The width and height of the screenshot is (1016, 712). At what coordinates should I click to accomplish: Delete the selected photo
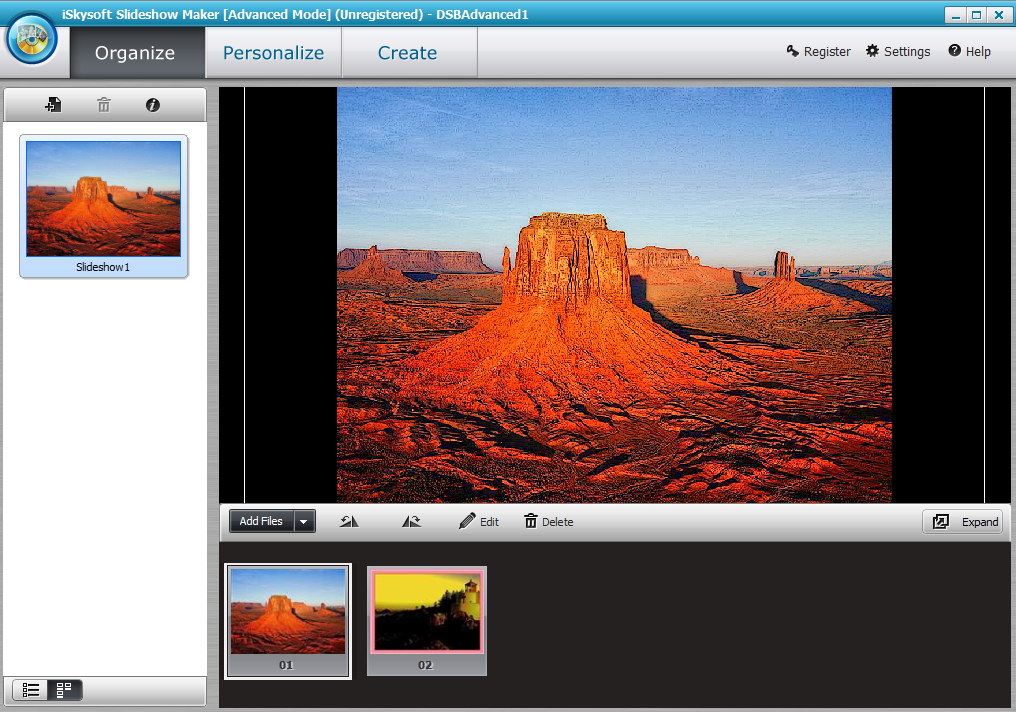(548, 521)
